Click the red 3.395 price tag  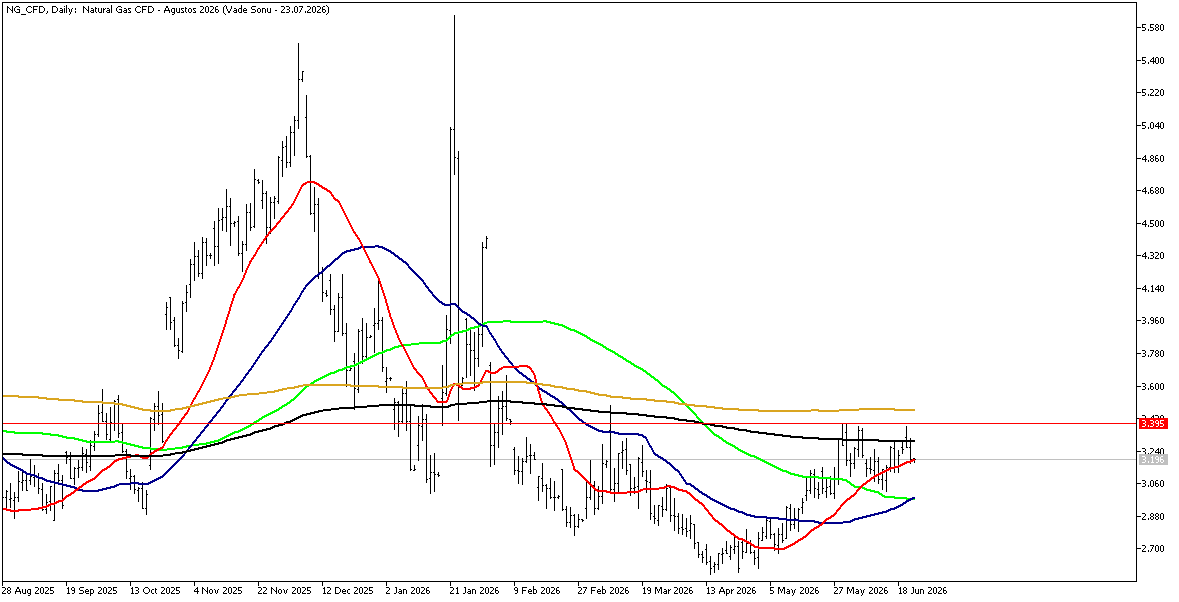coord(1153,424)
